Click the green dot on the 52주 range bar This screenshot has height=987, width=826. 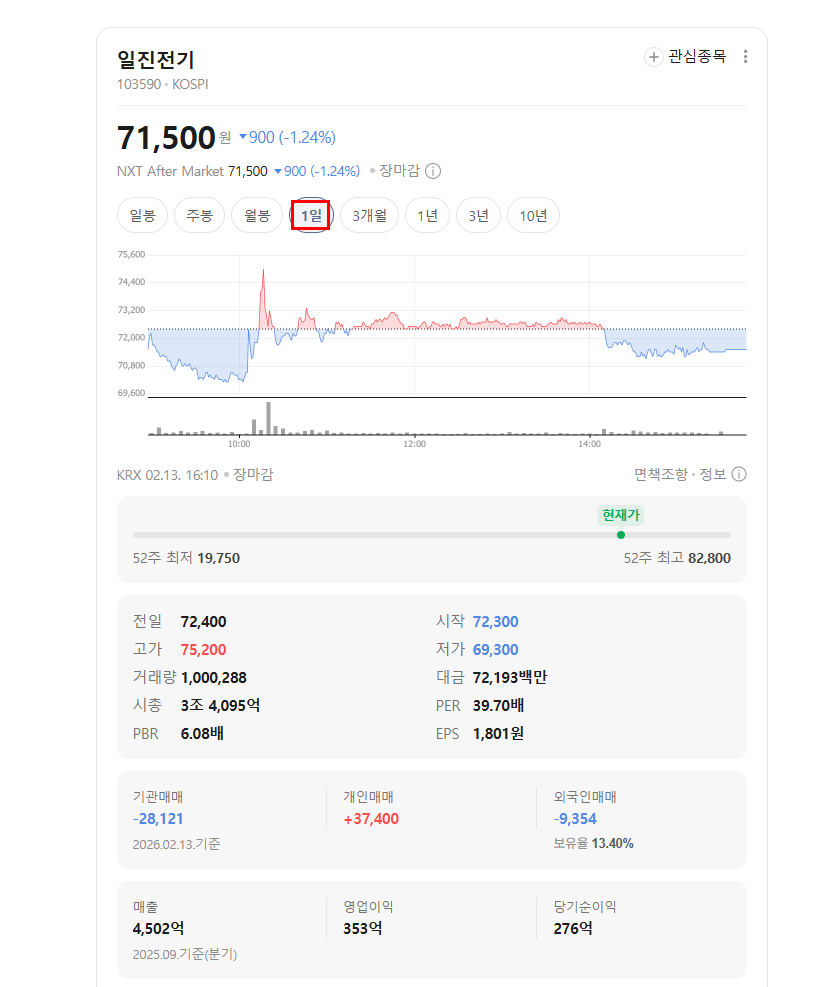pos(621,535)
